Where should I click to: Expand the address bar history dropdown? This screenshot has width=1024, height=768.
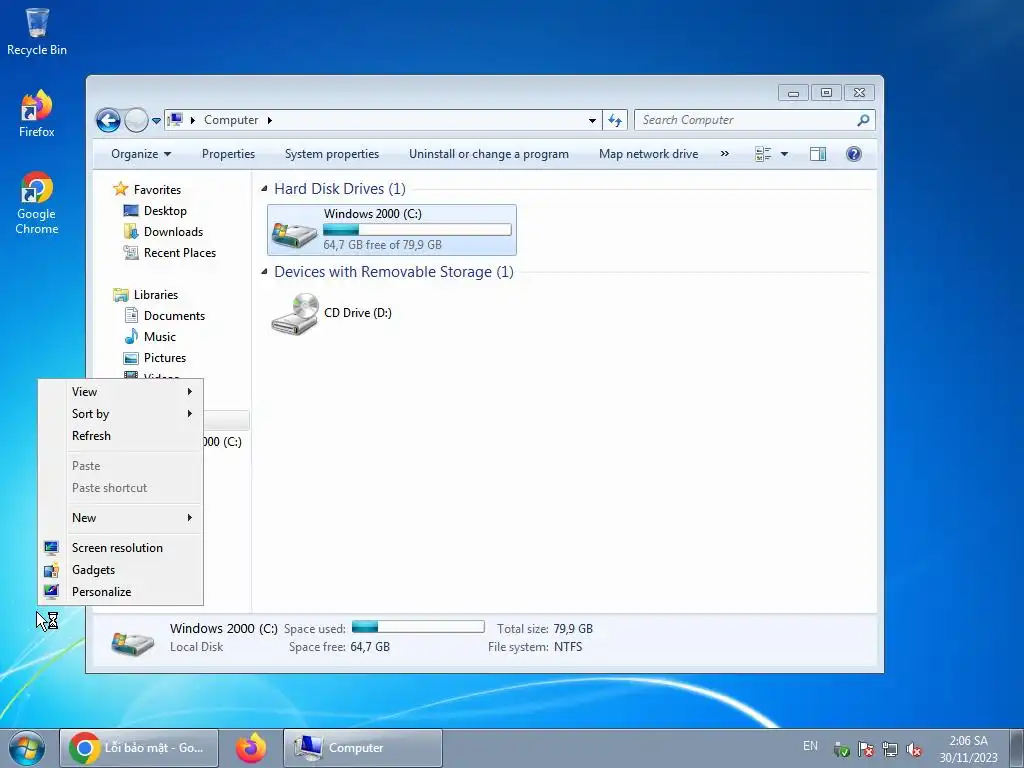coord(592,121)
